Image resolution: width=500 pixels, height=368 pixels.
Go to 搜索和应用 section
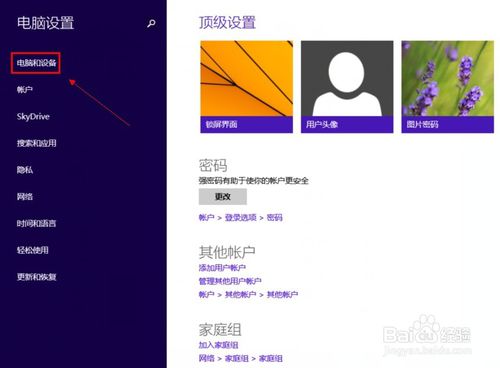(x=36, y=143)
